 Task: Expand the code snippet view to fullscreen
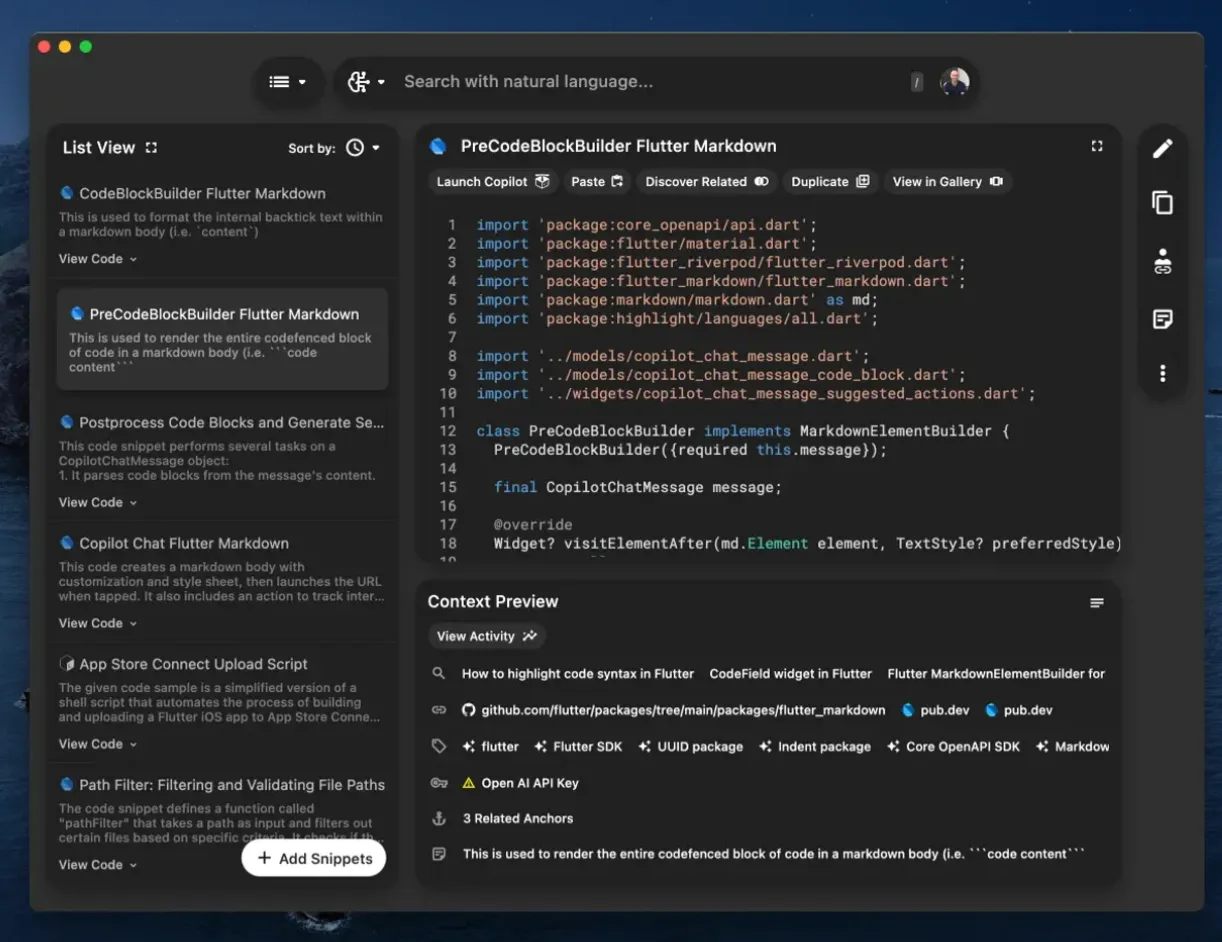point(1097,146)
